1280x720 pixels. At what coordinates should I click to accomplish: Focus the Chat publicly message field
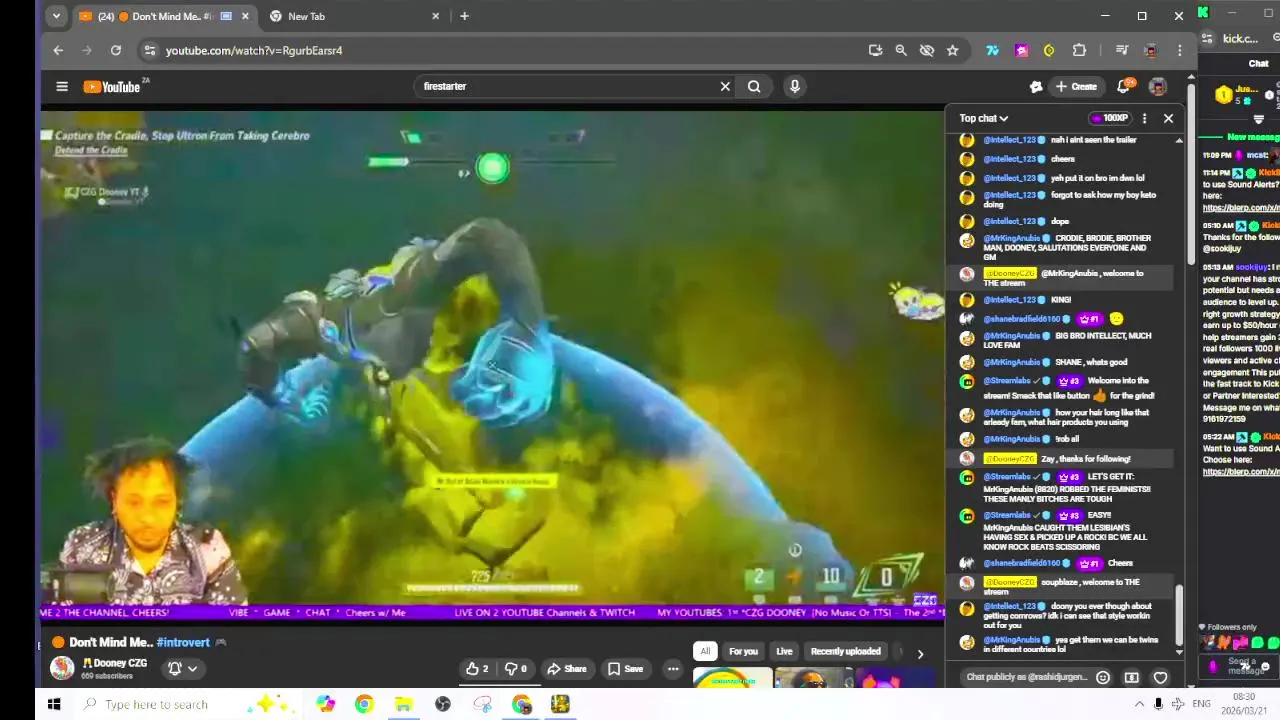[1025, 677]
